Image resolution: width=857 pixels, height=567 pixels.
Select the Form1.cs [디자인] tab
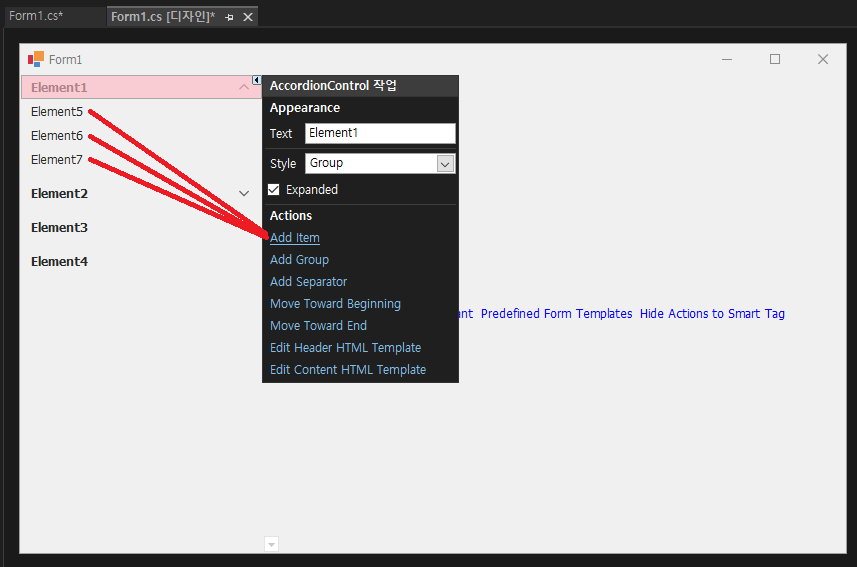coord(163,17)
